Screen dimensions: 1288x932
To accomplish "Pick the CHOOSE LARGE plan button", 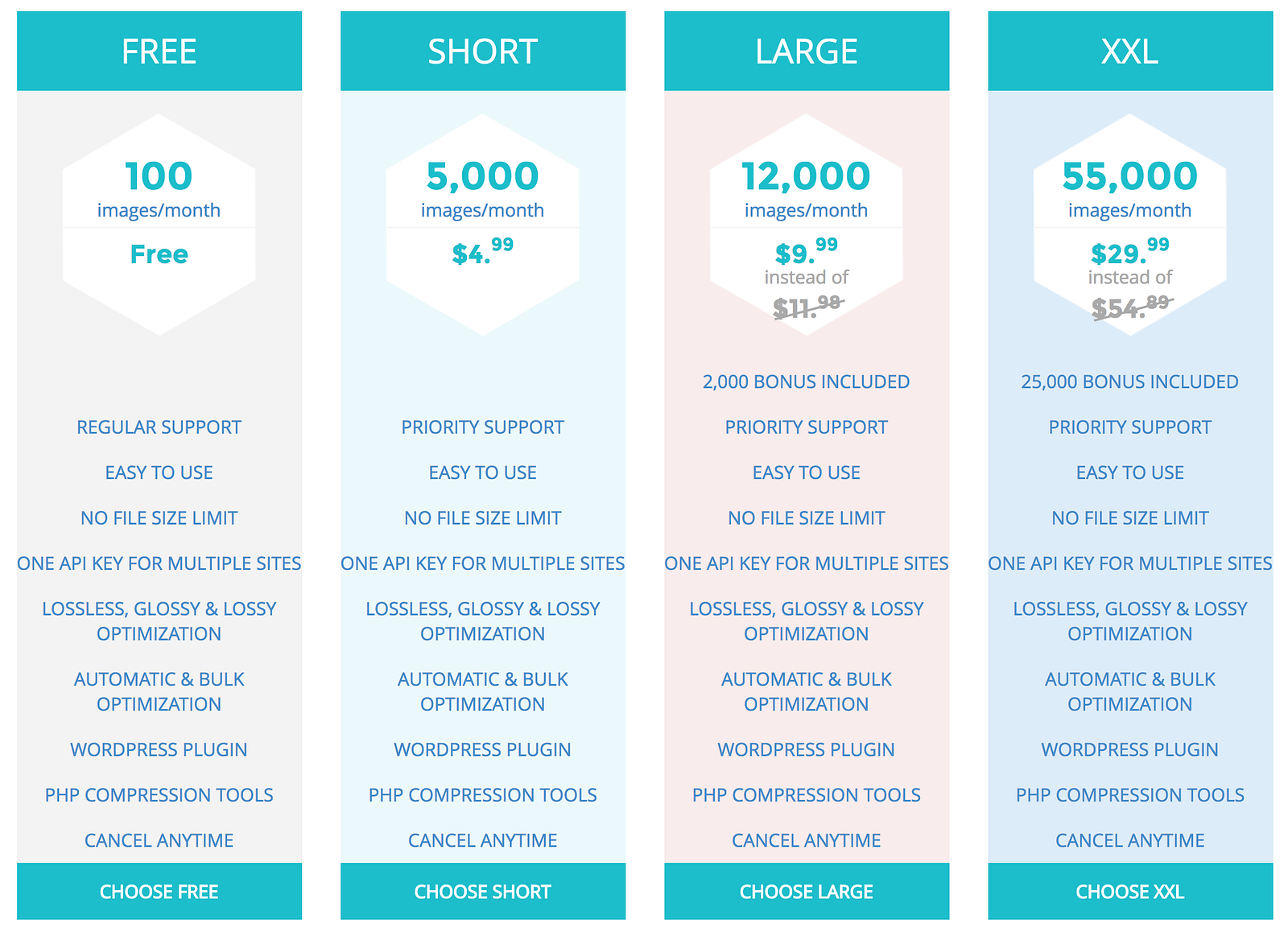I will [807, 891].
